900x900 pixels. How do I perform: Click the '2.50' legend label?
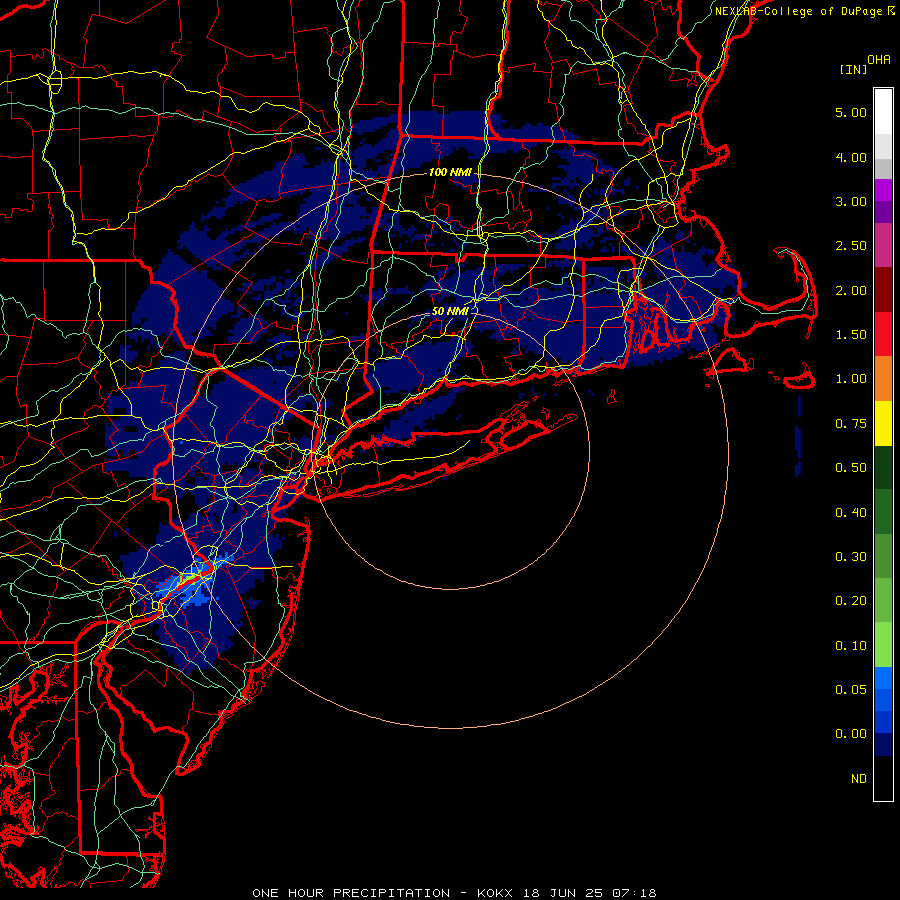(x=851, y=246)
